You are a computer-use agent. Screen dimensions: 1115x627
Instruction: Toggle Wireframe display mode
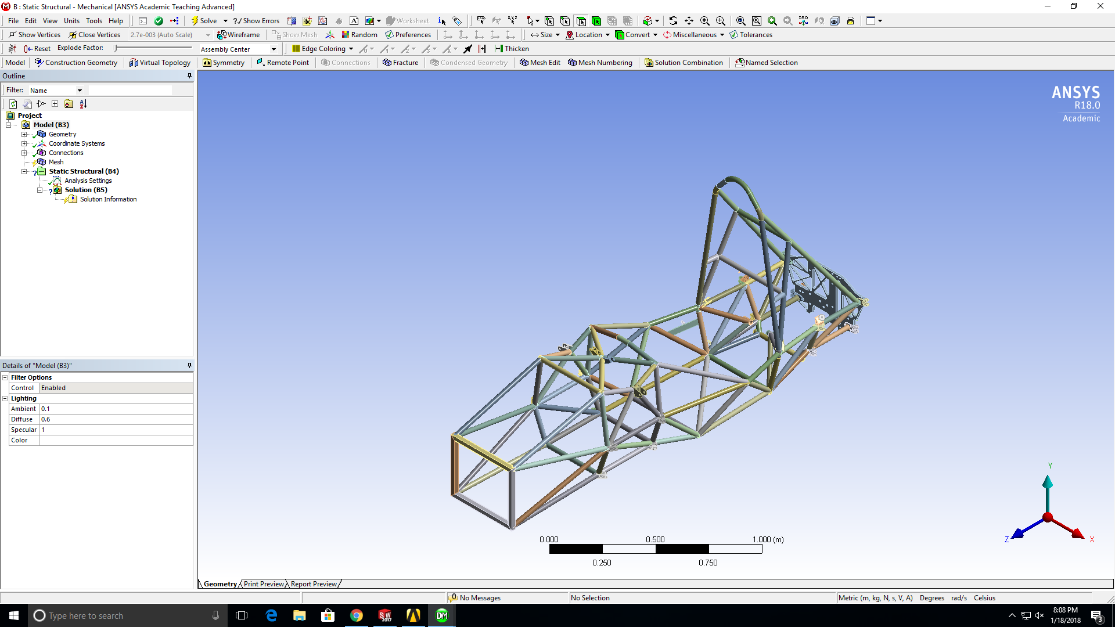point(238,35)
